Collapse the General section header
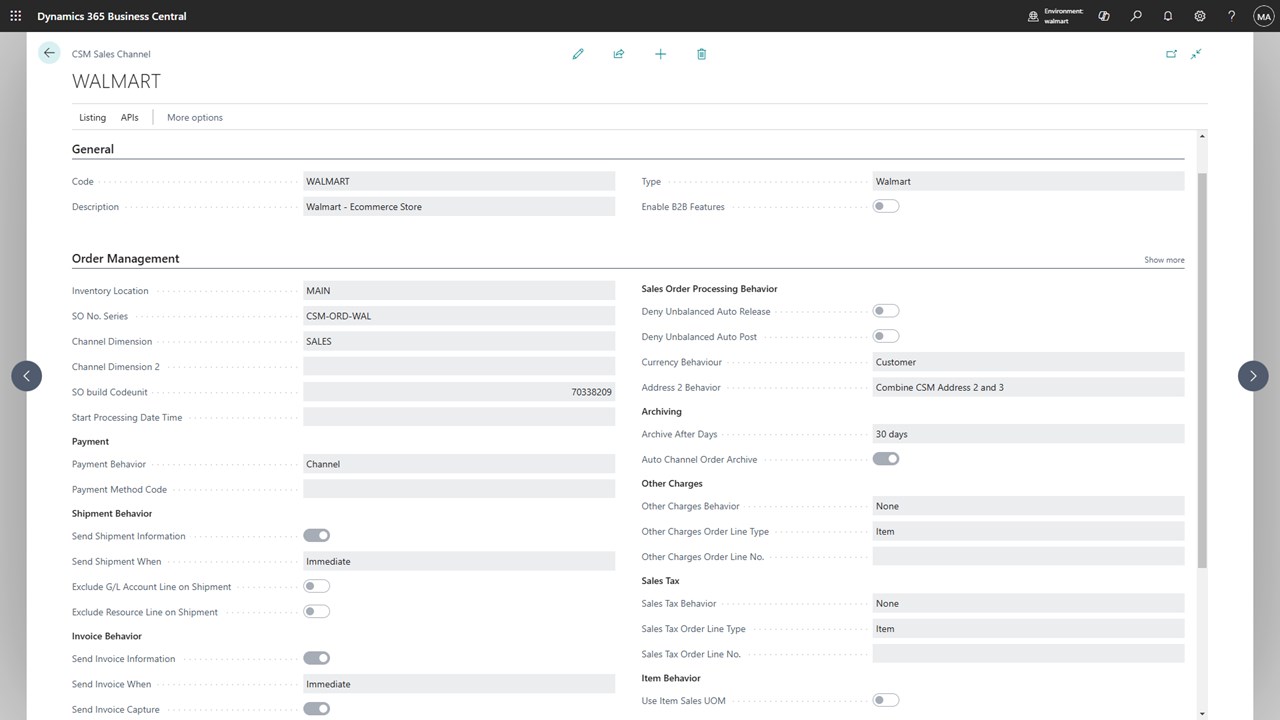 tap(93, 149)
